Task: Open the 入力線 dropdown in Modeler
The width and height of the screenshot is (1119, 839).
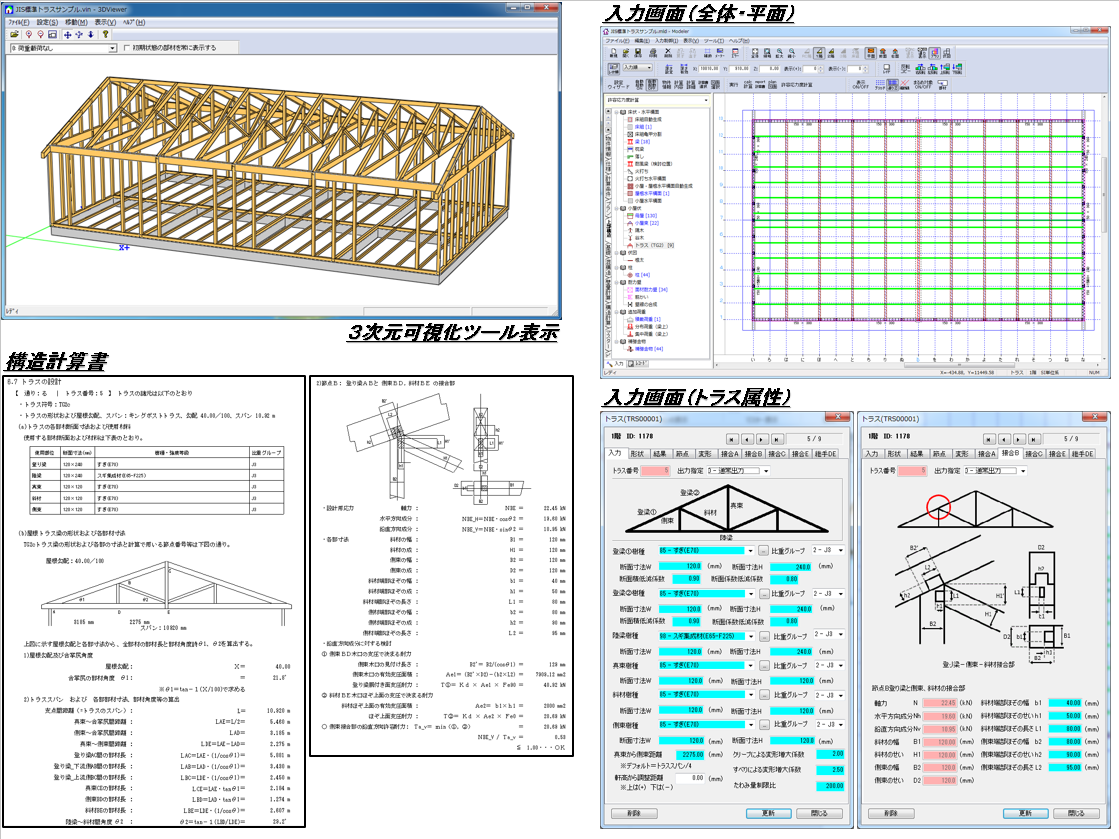Action: pyautogui.click(x=638, y=67)
